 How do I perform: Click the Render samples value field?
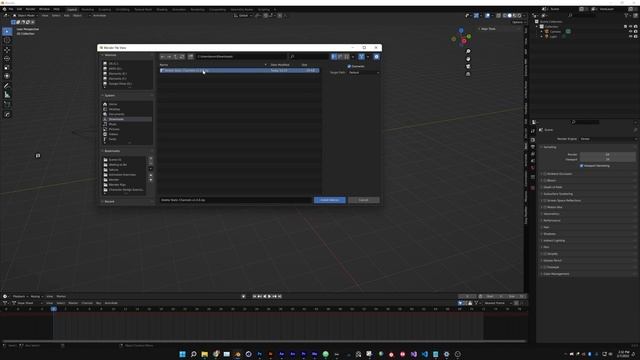(x=607, y=154)
